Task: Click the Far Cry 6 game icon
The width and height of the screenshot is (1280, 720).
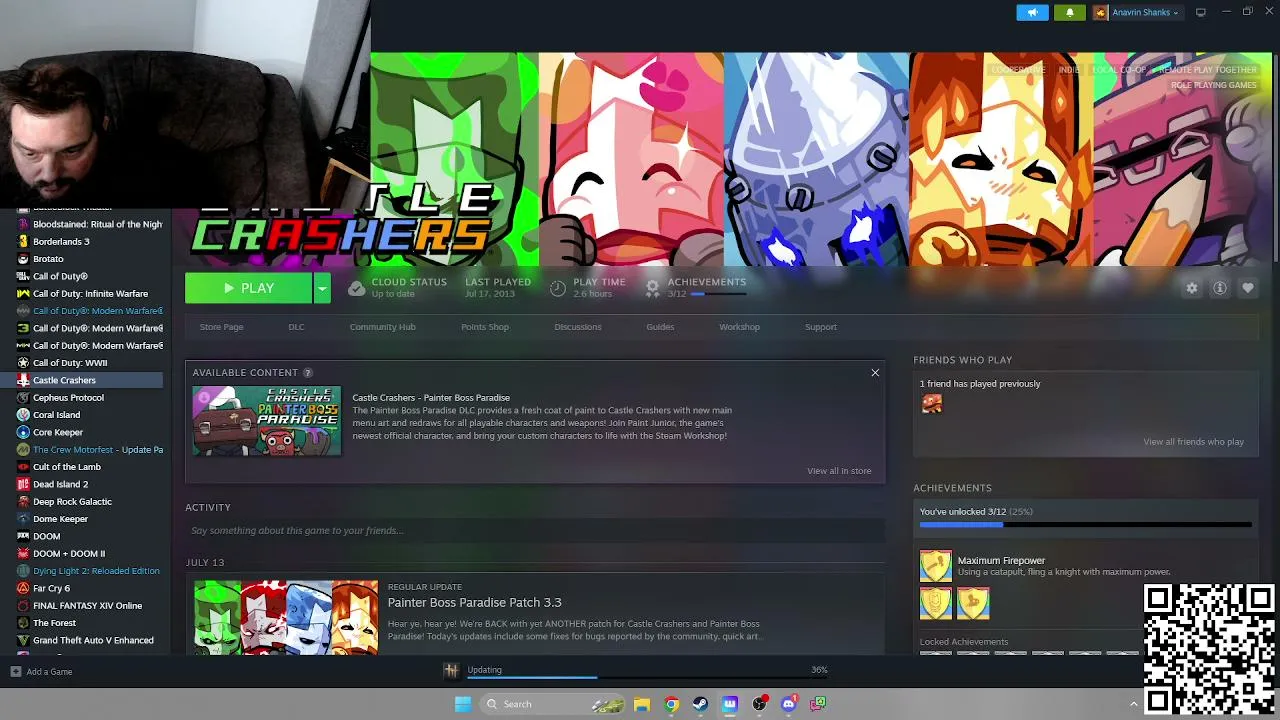Action: click(23, 589)
